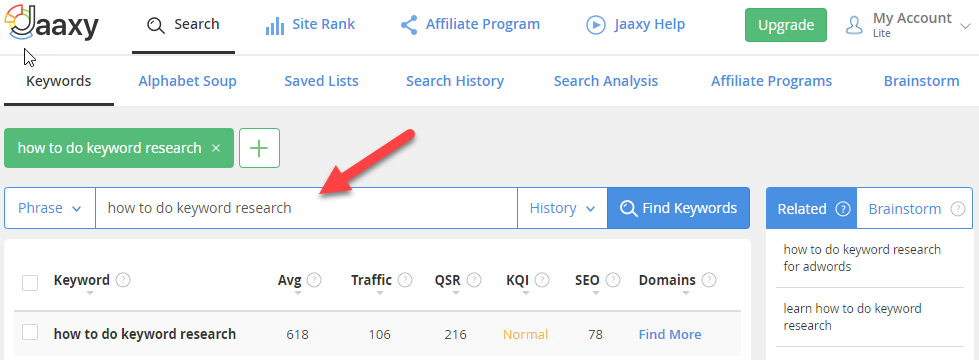Open Jaaxy Help play icon
Image resolution: width=979 pixels, height=360 pixels.
tap(596, 25)
